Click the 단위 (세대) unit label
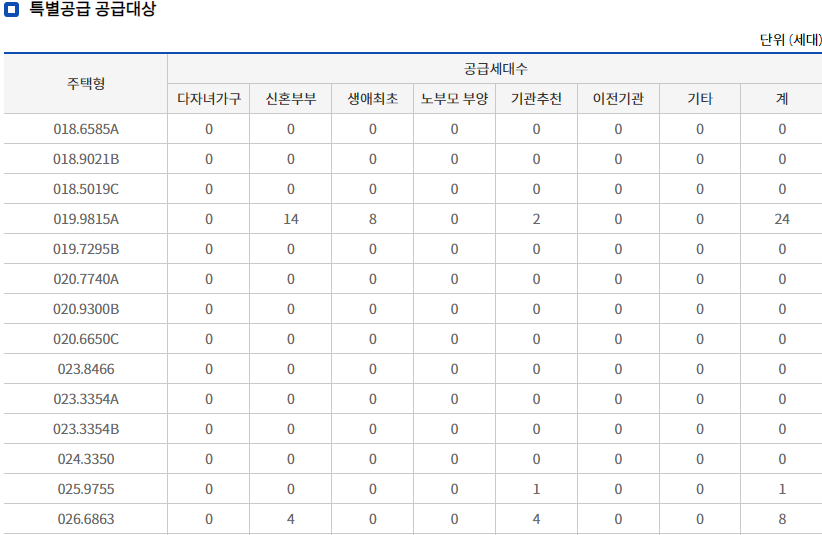The width and height of the screenshot is (822, 535). [791, 40]
